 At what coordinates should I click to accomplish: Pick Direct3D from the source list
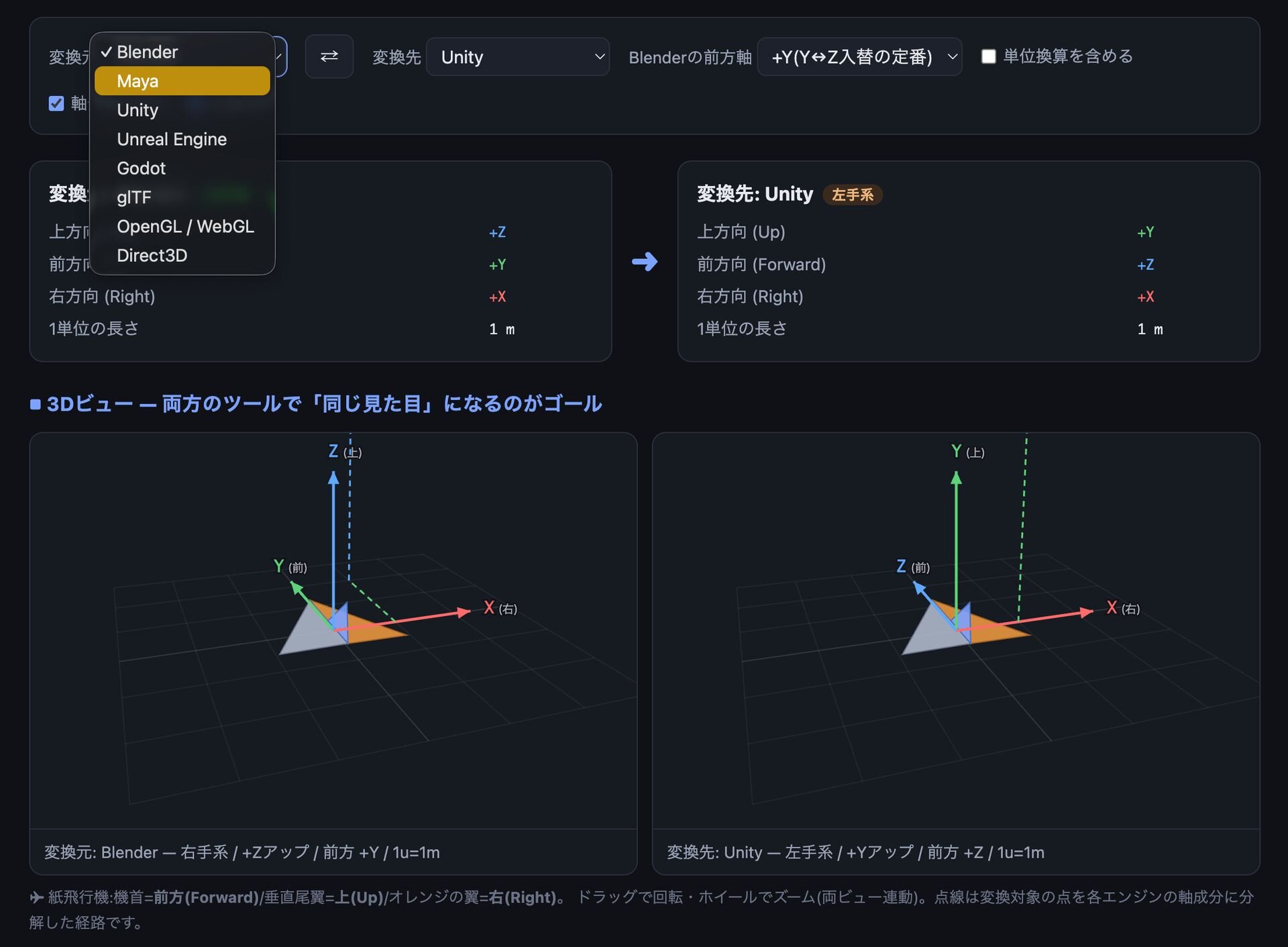coord(182,255)
